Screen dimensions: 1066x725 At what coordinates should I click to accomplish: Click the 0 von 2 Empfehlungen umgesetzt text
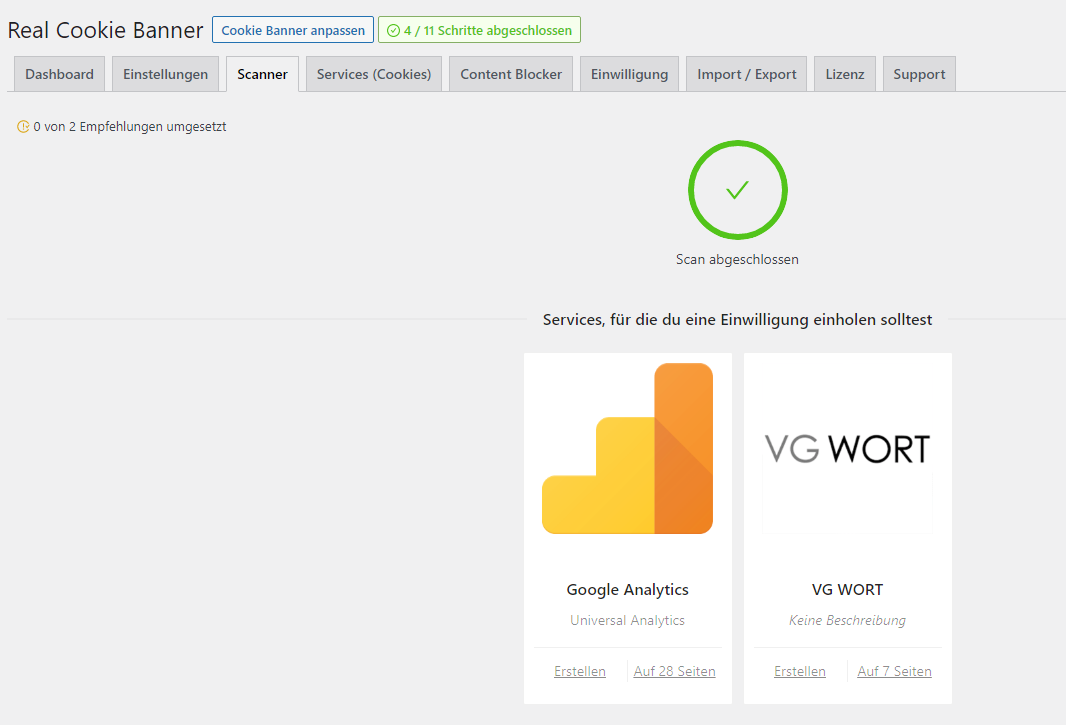pyautogui.click(x=130, y=127)
